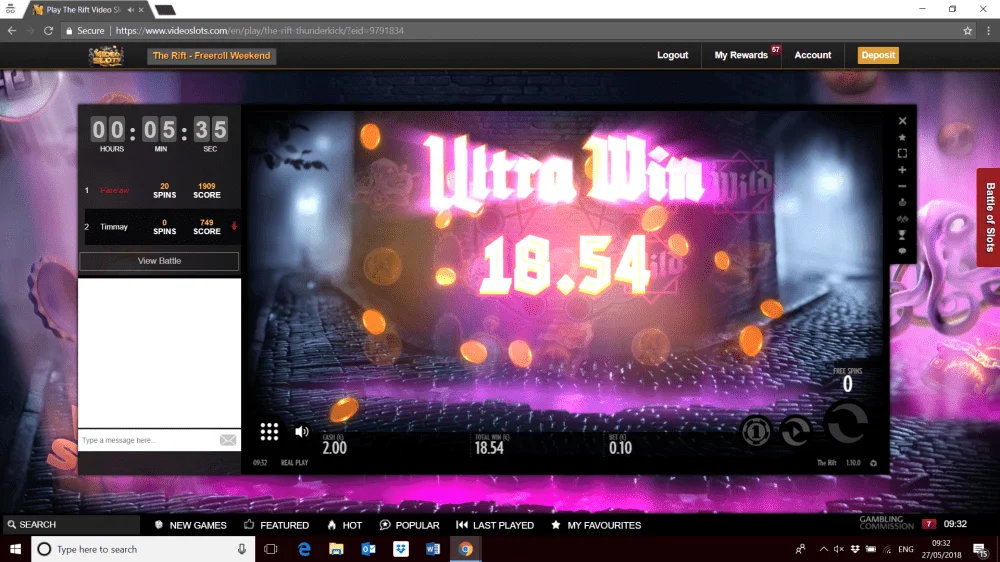Image resolution: width=1000 pixels, height=562 pixels.
Task: Toggle fullscreen game mode
Action: [x=902, y=154]
